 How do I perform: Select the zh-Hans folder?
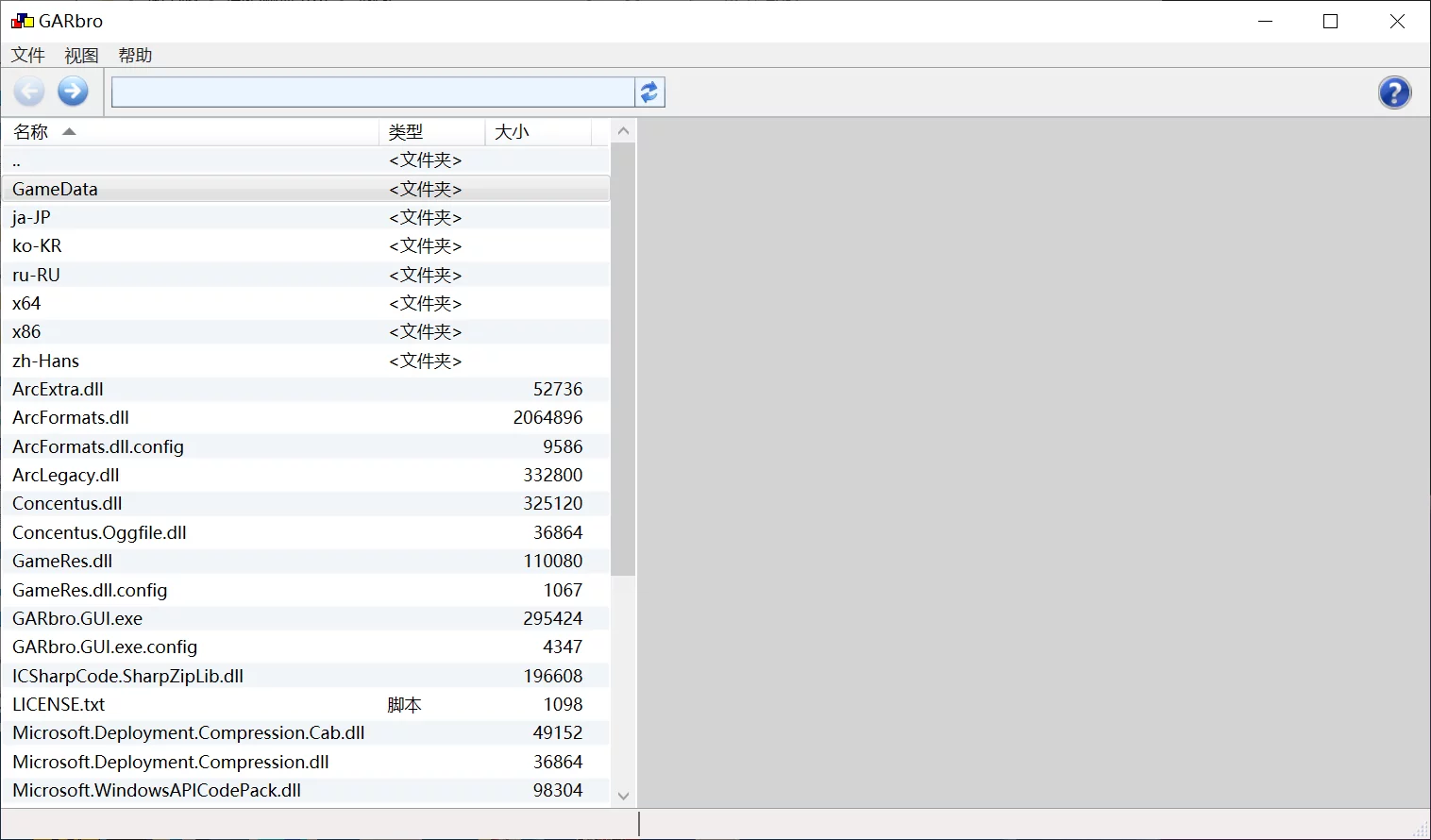(x=45, y=361)
